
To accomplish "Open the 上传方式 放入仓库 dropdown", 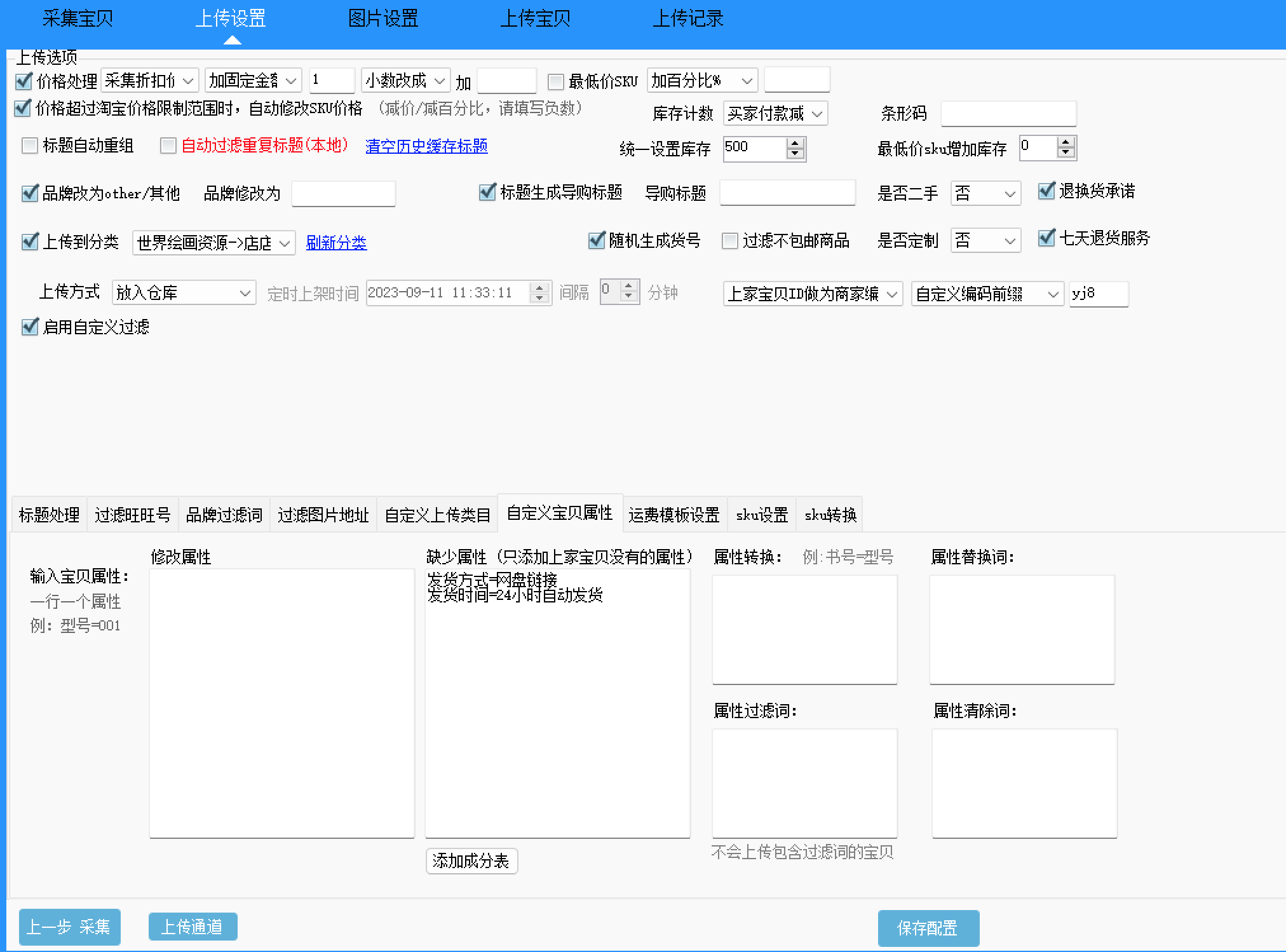I will 184,293.
